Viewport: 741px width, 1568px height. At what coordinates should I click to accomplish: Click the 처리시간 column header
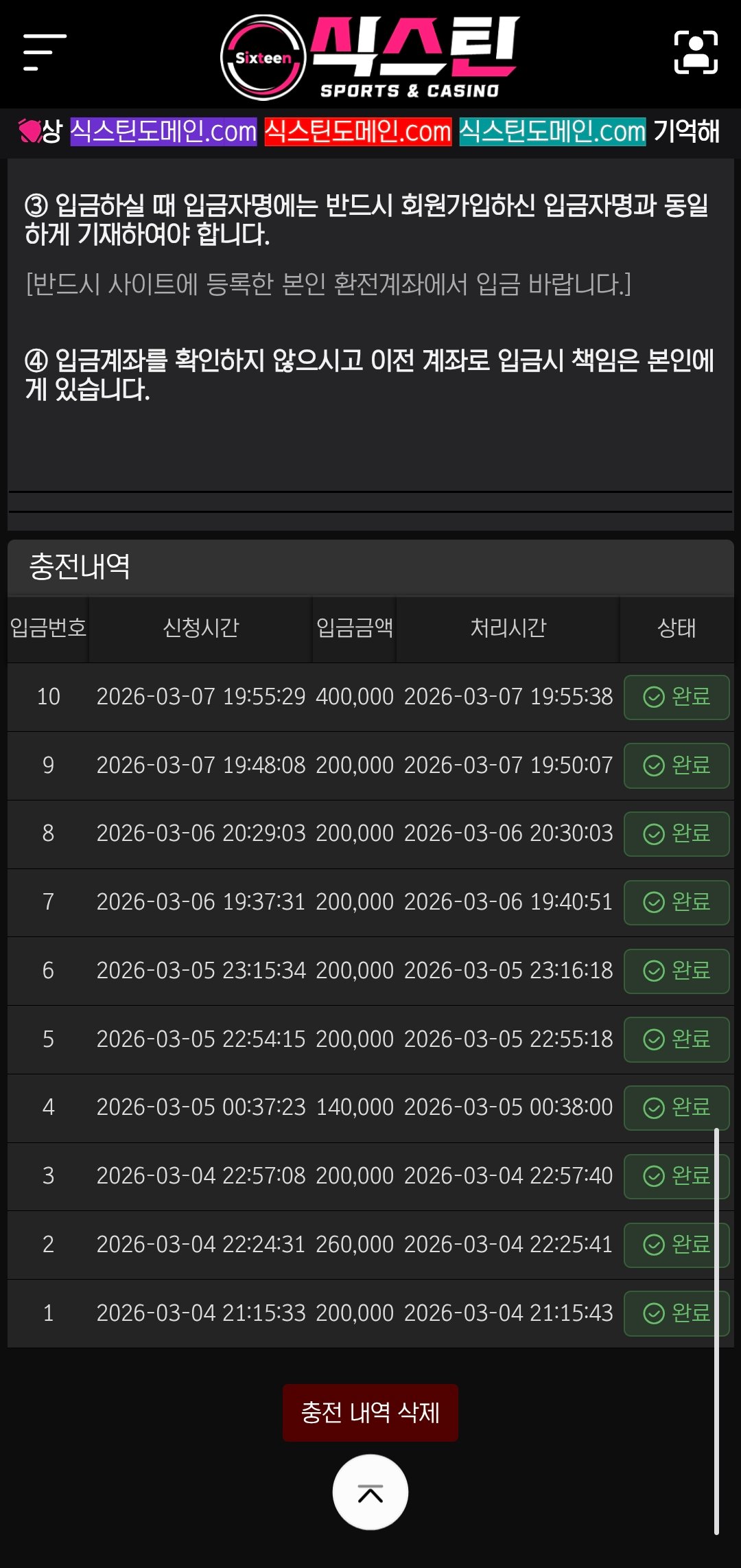508,627
